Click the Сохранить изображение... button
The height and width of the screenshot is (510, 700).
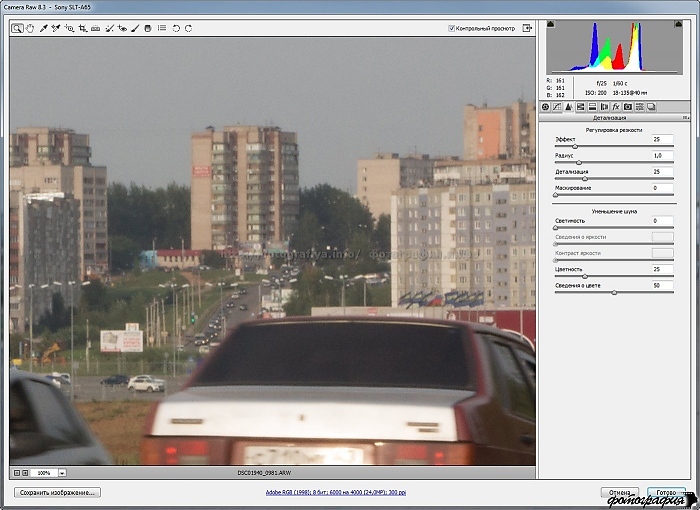click(57, 493)
